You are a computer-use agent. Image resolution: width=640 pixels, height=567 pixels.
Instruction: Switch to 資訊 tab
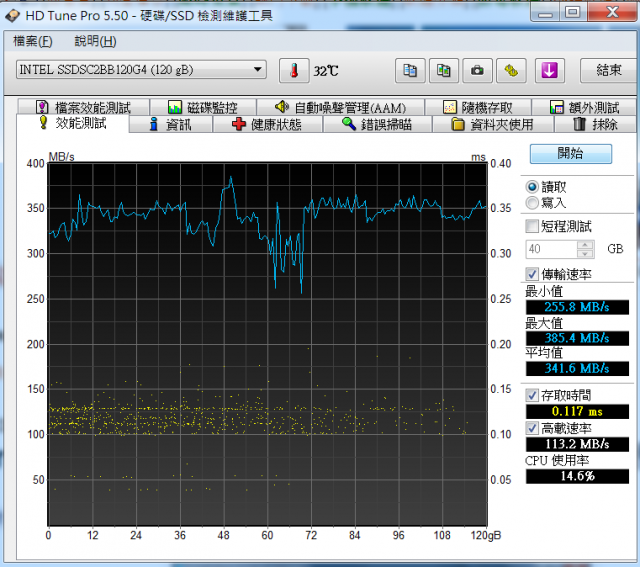(x=171, y=124)
